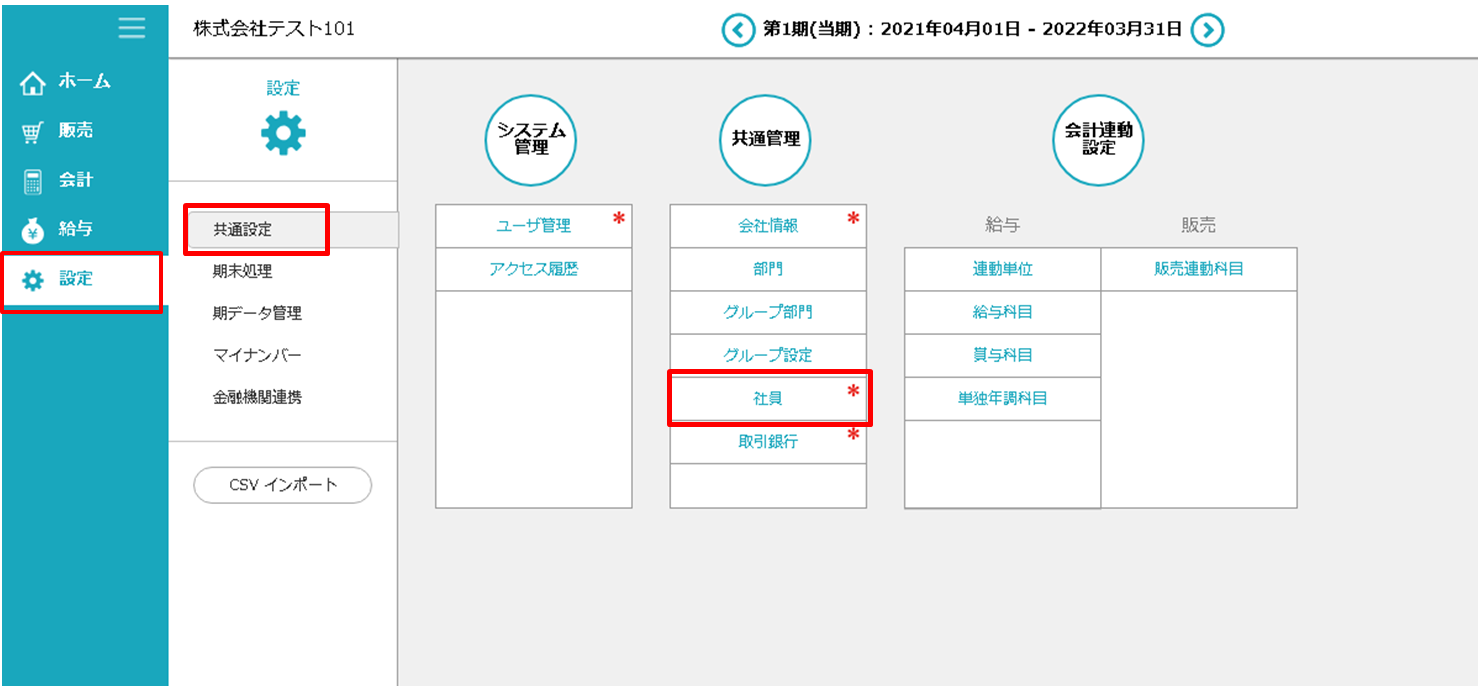Go to next fiscal period arrow
This screenshot has height=686, width=1478.
pyautogui.click(x=1207, y=30)
